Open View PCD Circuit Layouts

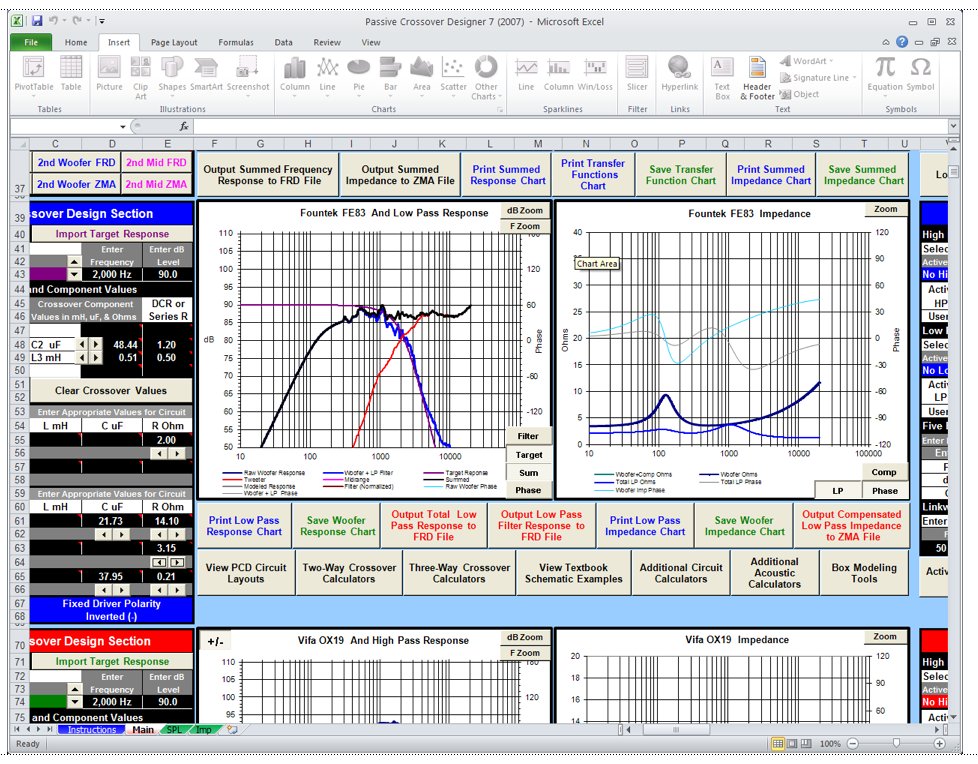(x=246, y=573)
